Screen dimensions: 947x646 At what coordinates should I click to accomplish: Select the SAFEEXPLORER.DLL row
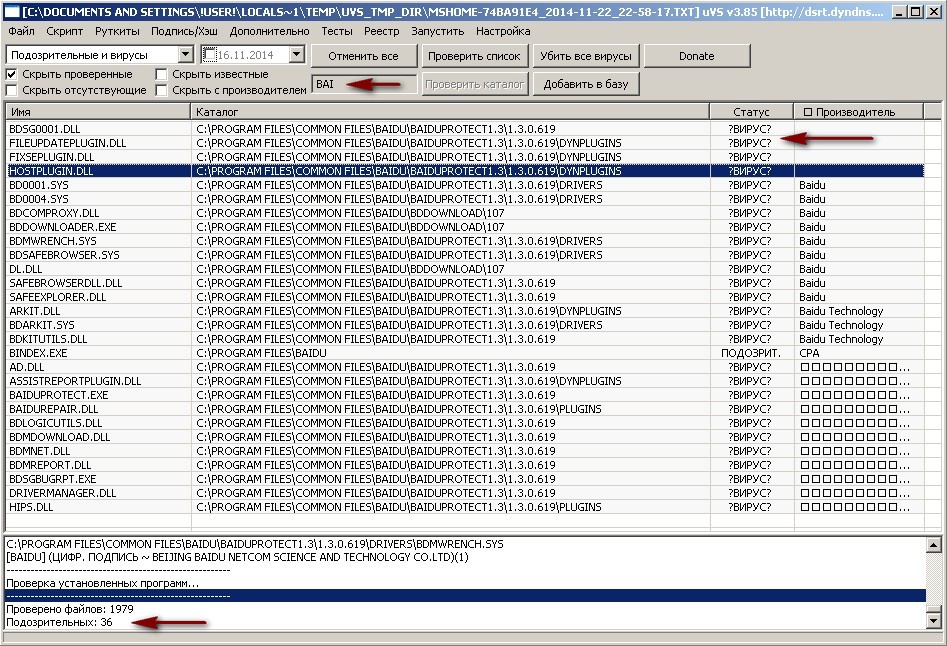click(464, 297)
